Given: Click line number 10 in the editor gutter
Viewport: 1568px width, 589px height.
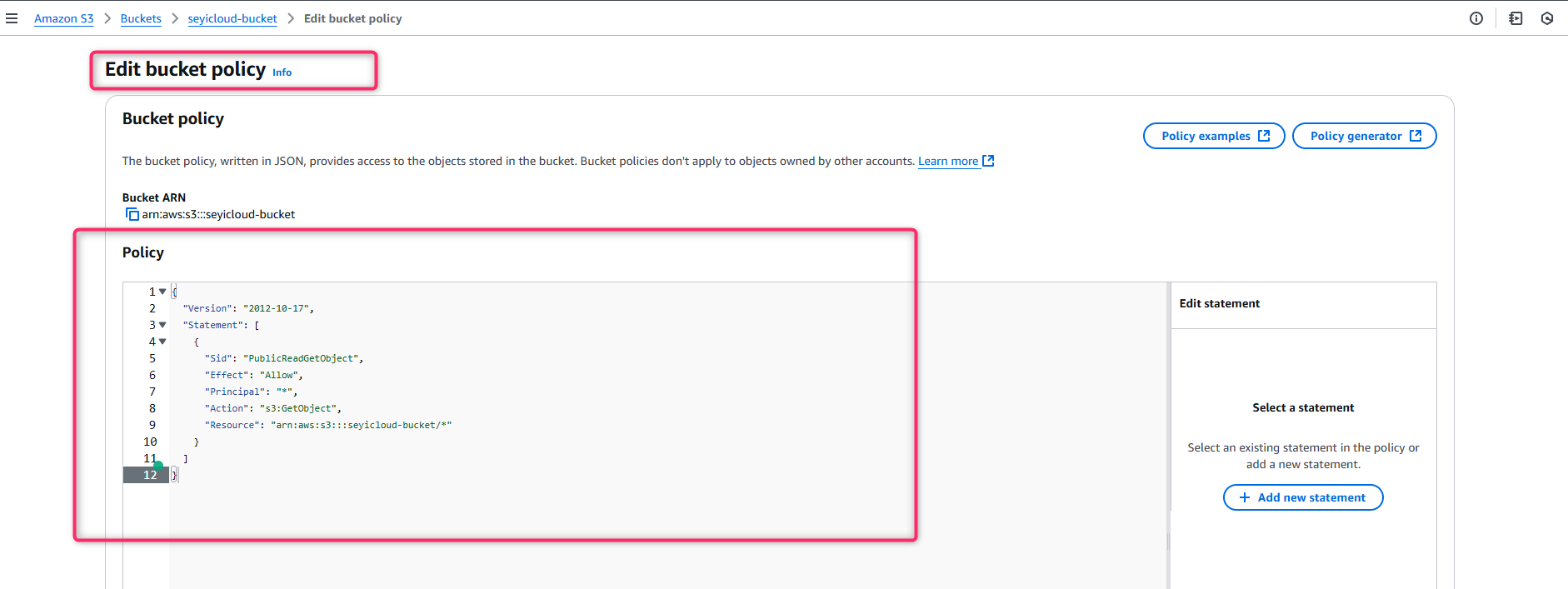Looking at the screenshot, I should (150, 442).
